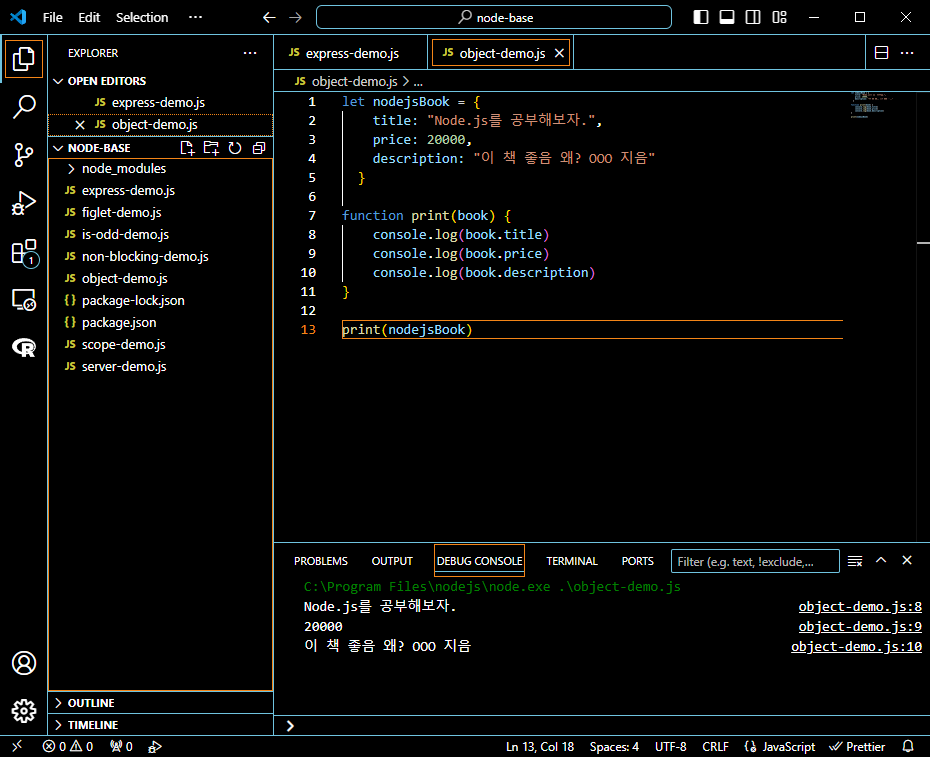Viewport: 930px width, 757px height.
Task: Toggle the Secondary Side Bar
Action: pyautogui.click(x=753, y=17)
